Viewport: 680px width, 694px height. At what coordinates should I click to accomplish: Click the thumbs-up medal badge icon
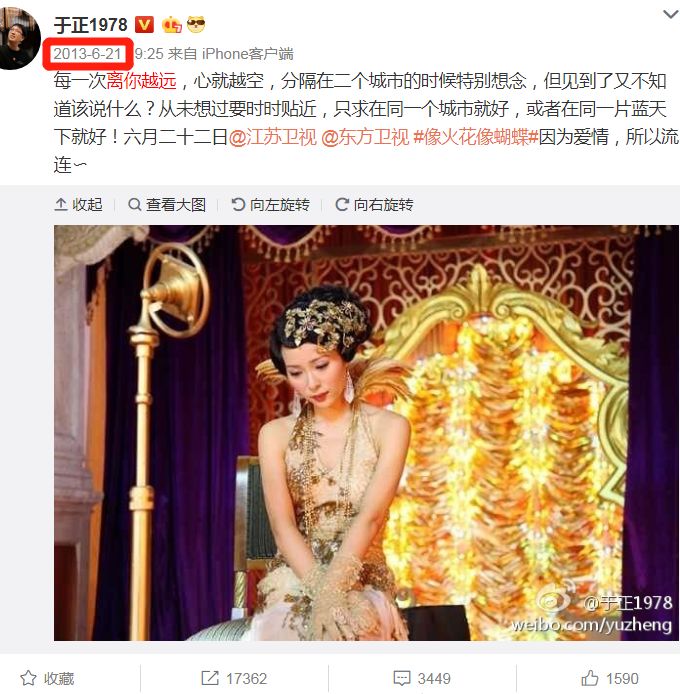point(172,25)
